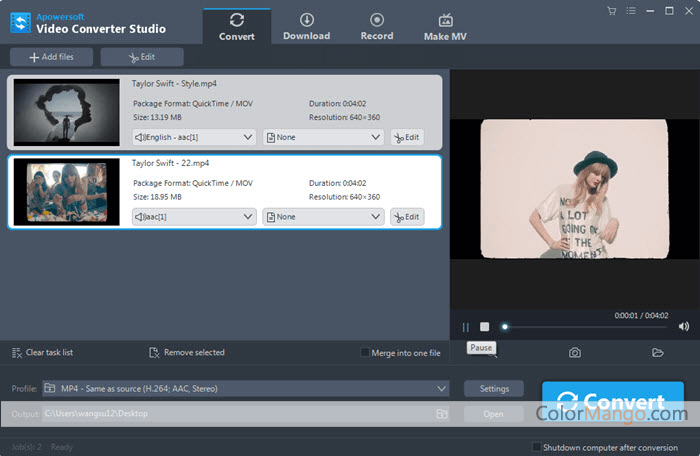The image size is (700, 456).
Task: Mute the preview volume speaker icon
Action: [x=684, y=326]
